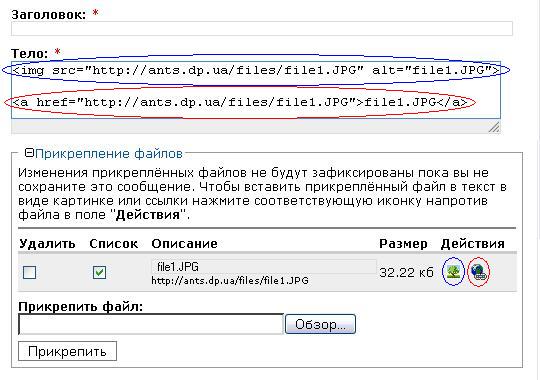
Task: Grab the Тело textarea resize handle
Action: (494, 127)
